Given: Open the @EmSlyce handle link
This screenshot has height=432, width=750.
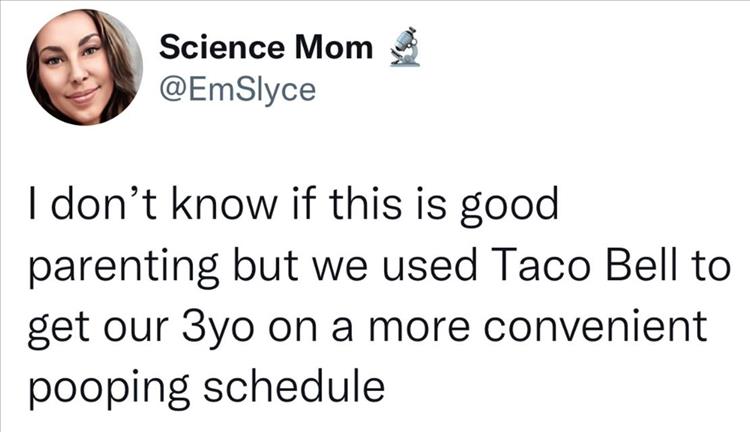Looking at the screenshot, I should pos(237,91).
